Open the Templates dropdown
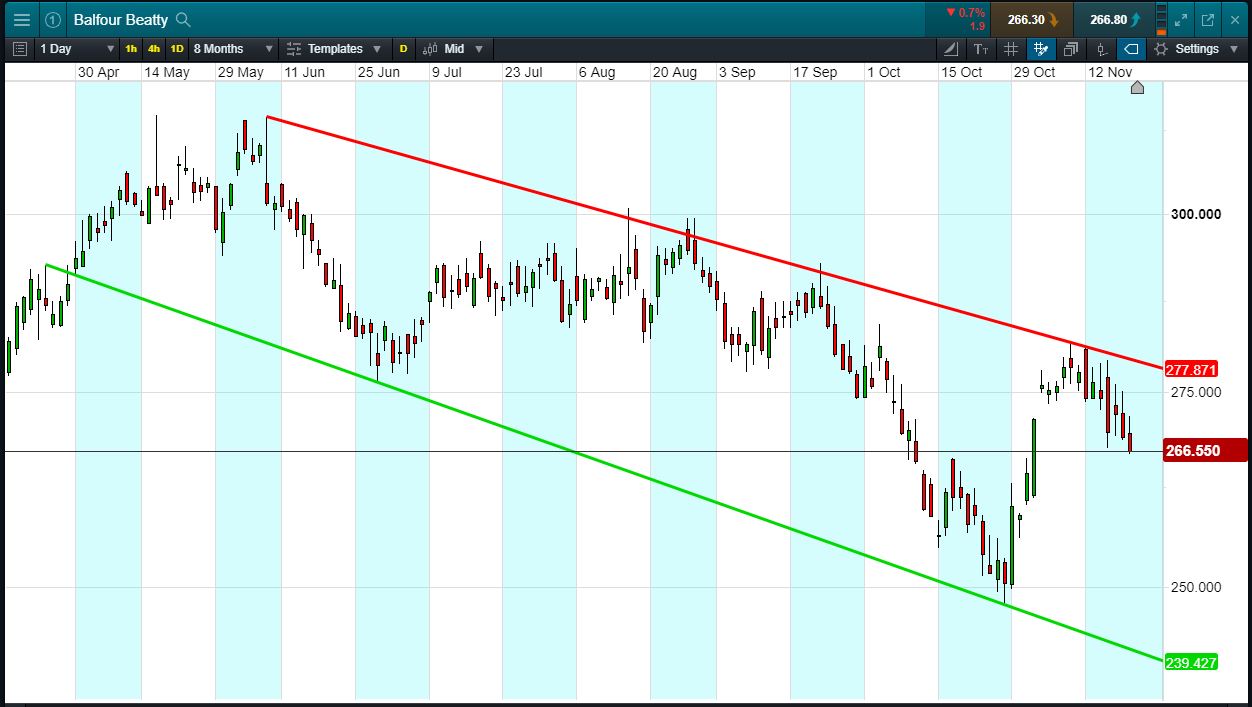Image resolution: width=1252 pixels, height=707 pixels. [x=335, y=48]
